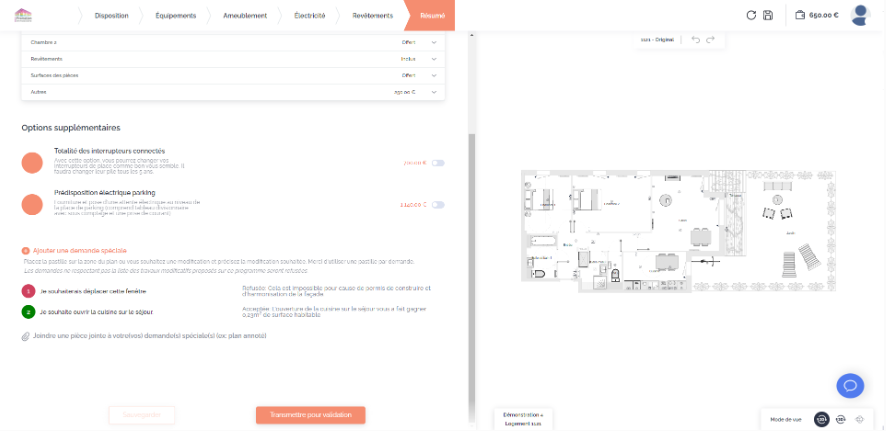Go to the Revêtements step tab
This screenshot has height=431, width=886.
pyautogui.click(x=372, y=16)
